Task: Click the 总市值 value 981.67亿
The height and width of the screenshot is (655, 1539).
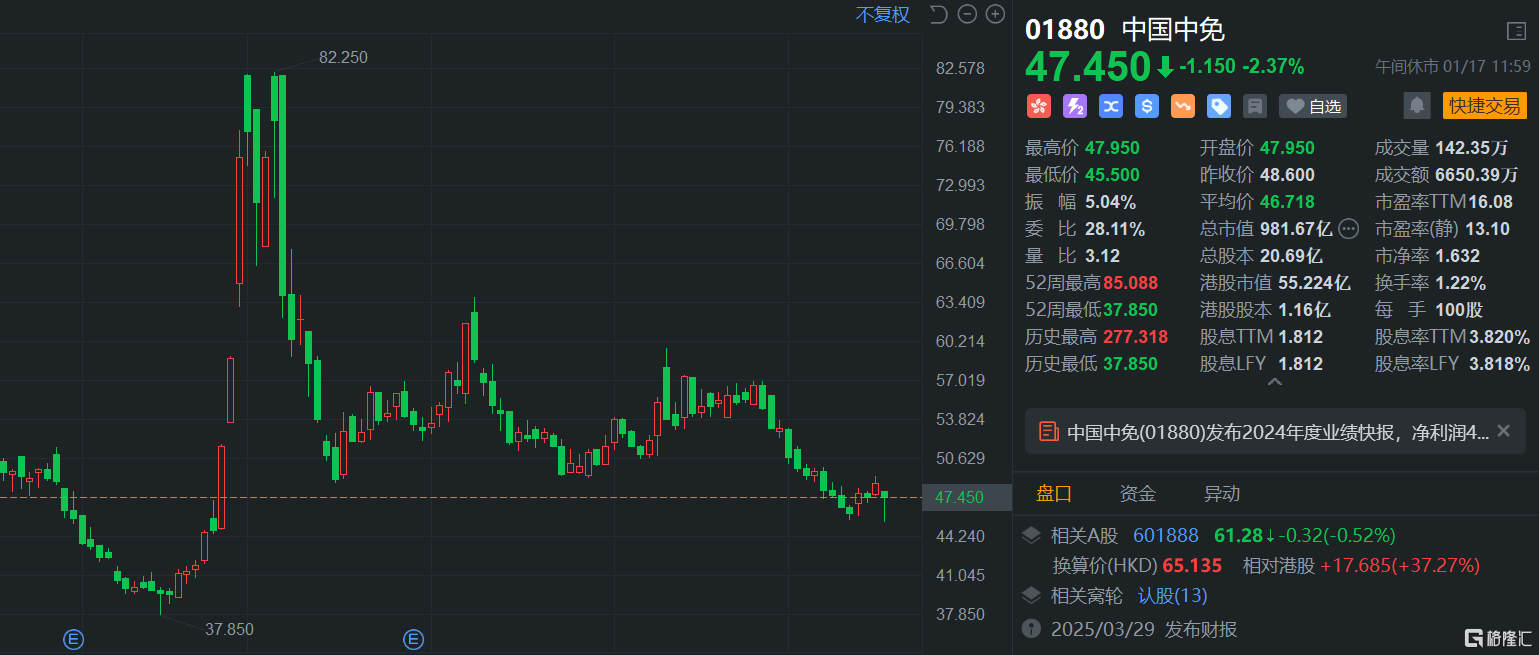Action: click(x=1297, y=229)
